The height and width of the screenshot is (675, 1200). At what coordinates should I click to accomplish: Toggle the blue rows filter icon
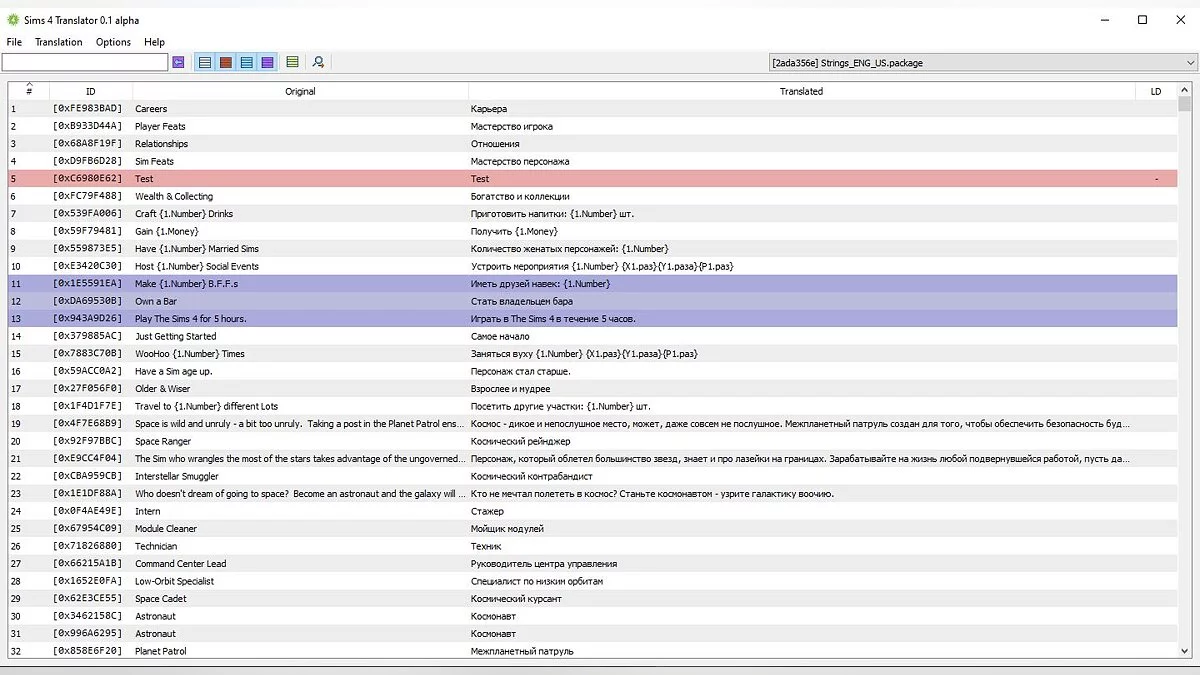247,62
